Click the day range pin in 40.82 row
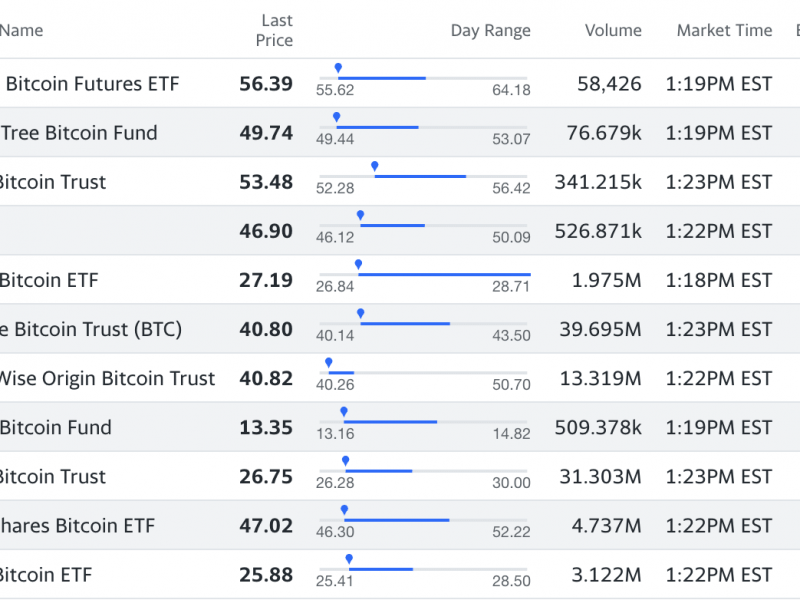This screenshot has width=800, height=600. tap(328, 363)
